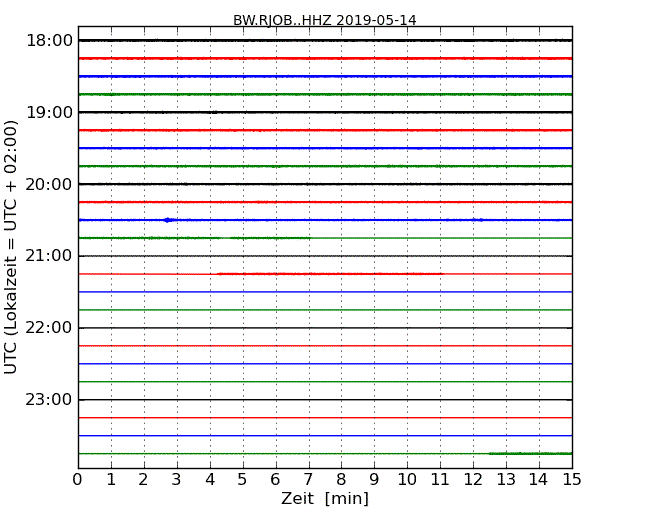Select the 20:00 y-axis label
Viewport: 650px width, 520px height.
point(49,184)
